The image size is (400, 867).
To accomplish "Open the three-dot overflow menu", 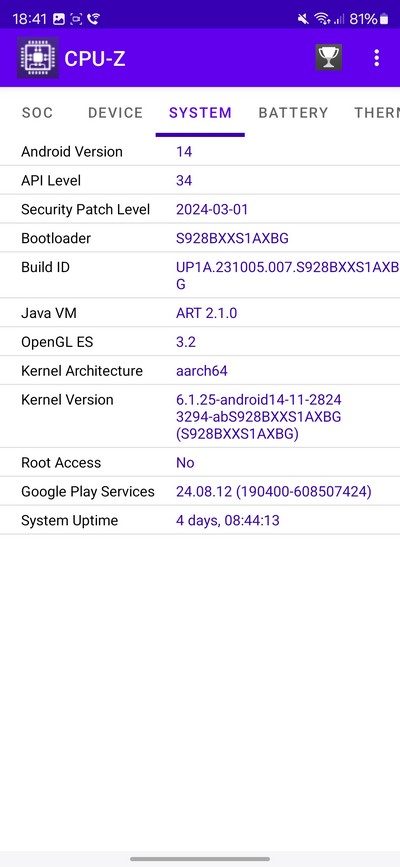I will click(x=377, y=58).
